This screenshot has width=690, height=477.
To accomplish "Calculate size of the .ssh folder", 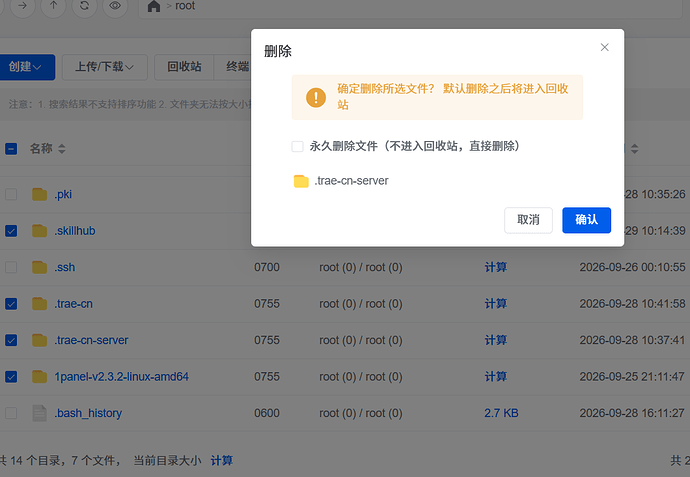I will (x=496, y=268).
